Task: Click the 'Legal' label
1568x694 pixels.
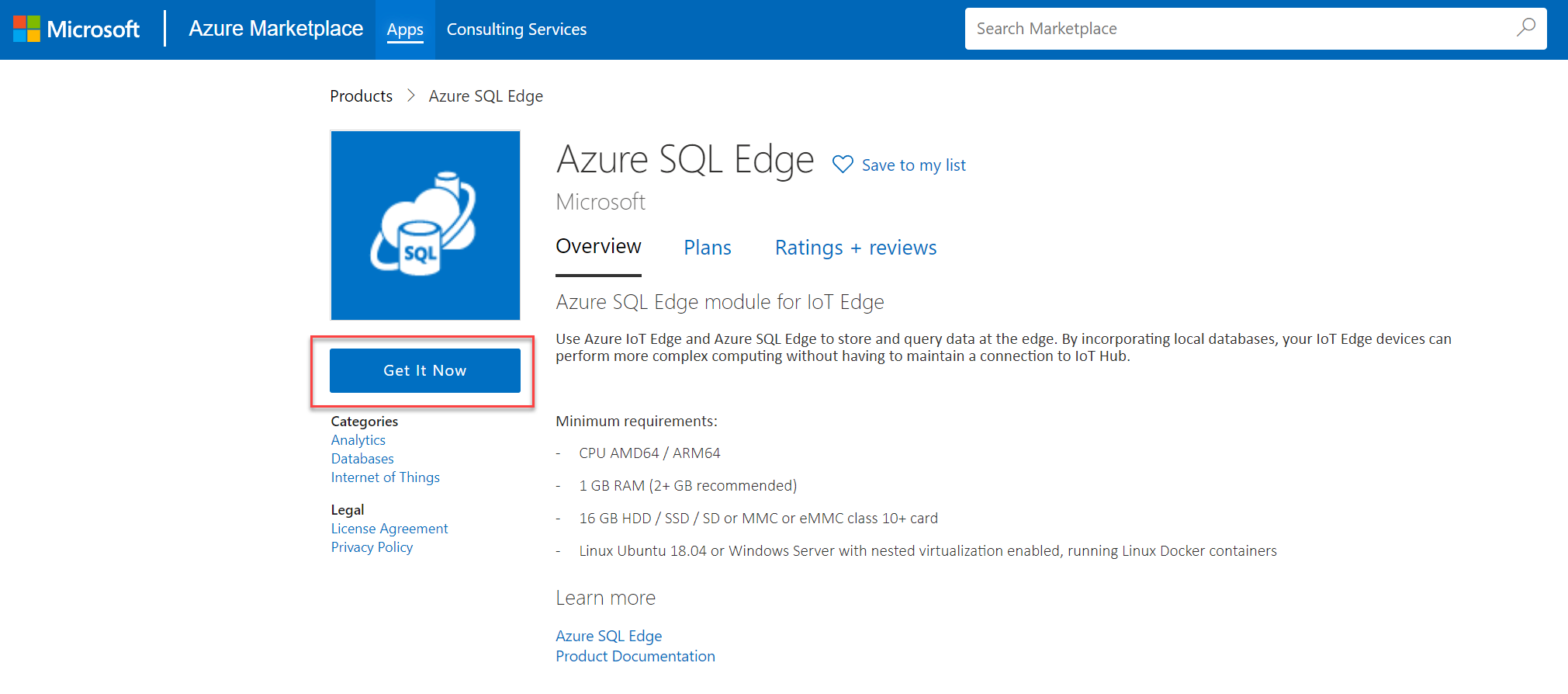Action: [x=348, y=510]
